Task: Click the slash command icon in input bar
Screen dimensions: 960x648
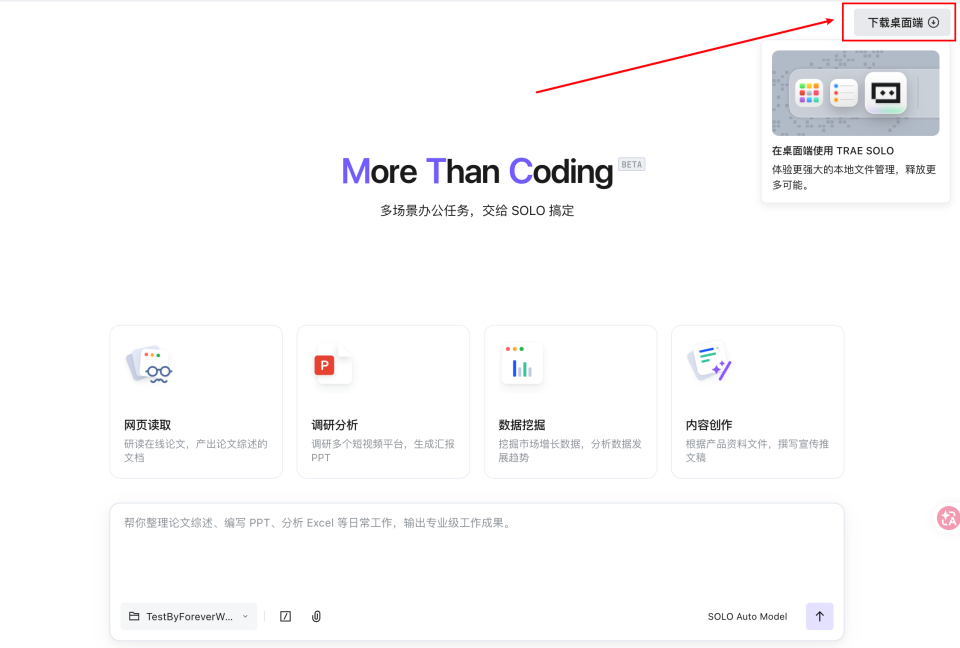Action: click(285, 616)
